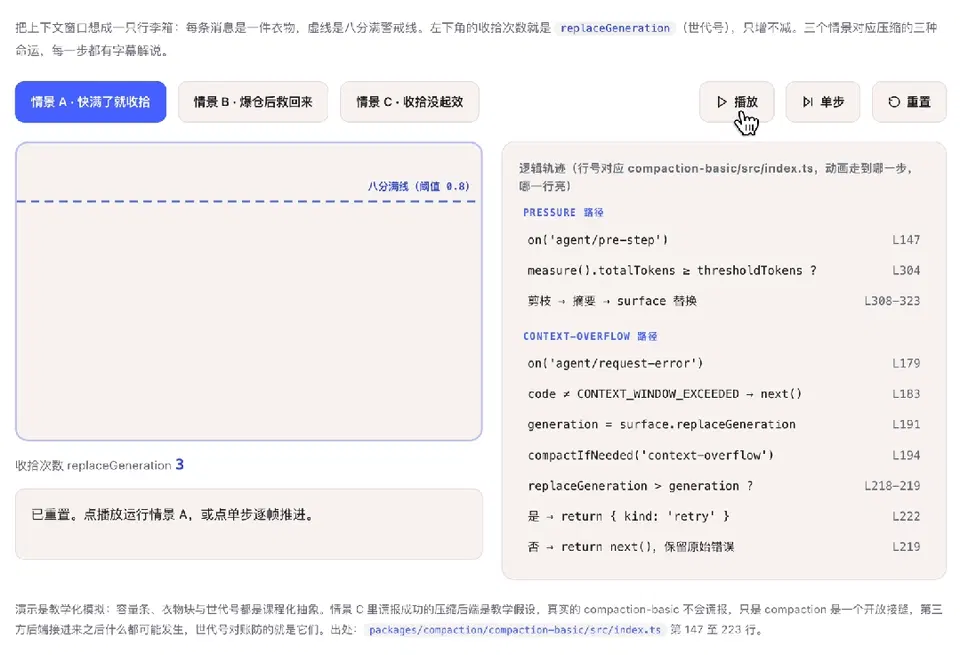Image resolution: width=960 pixels, height=655 pixels.
Task: Click line number L304
Action: click(906, 271)
